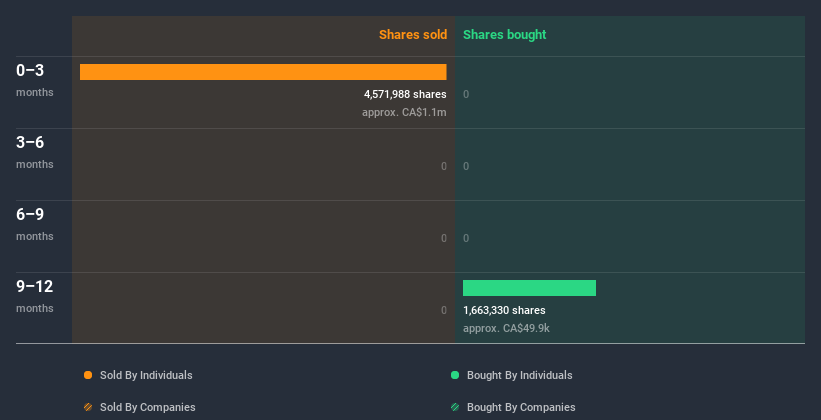Click the 9–12 months row label
The height and width of the screenshot is (420, 821).
coord(35,296)
